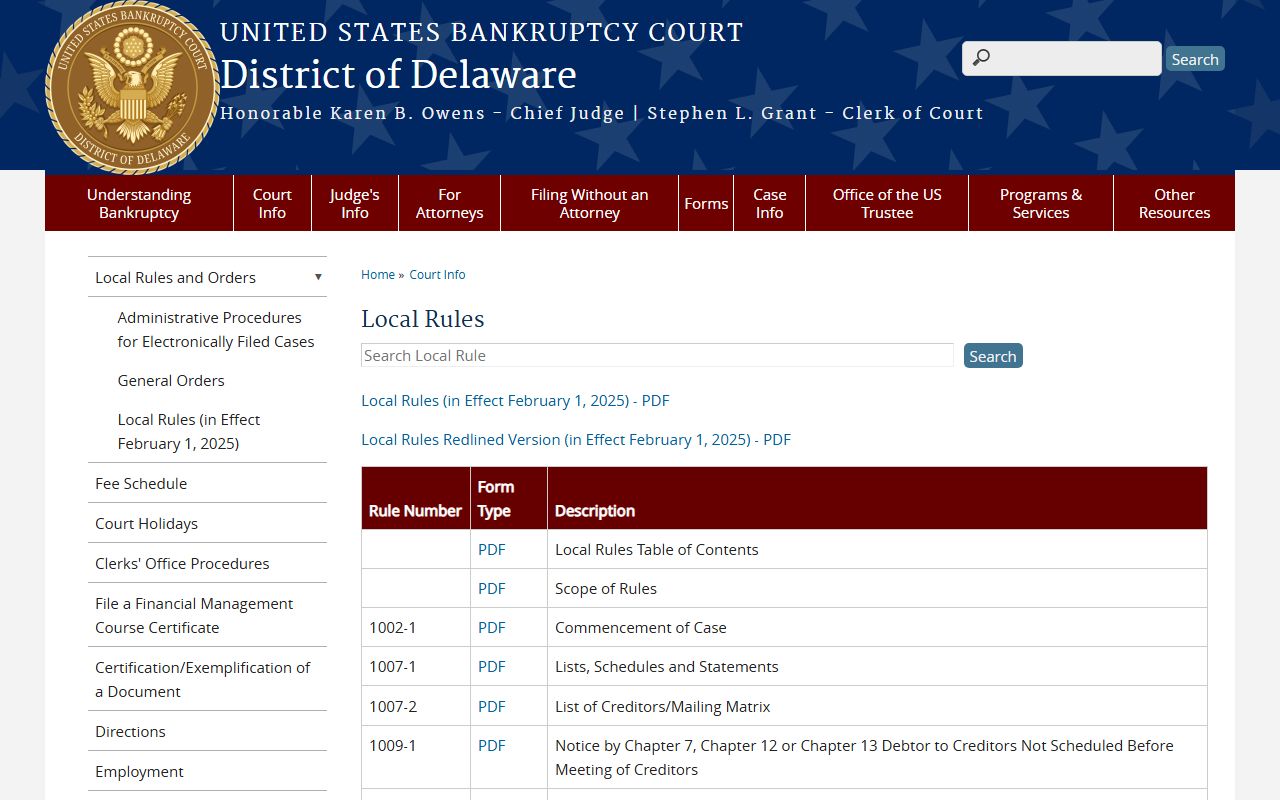The width and height of the screenshot is (1280, 800).
Task: Open Local Rules (in Effect February 1, 2025) sidebar link
Action: [x=189, y=431]
